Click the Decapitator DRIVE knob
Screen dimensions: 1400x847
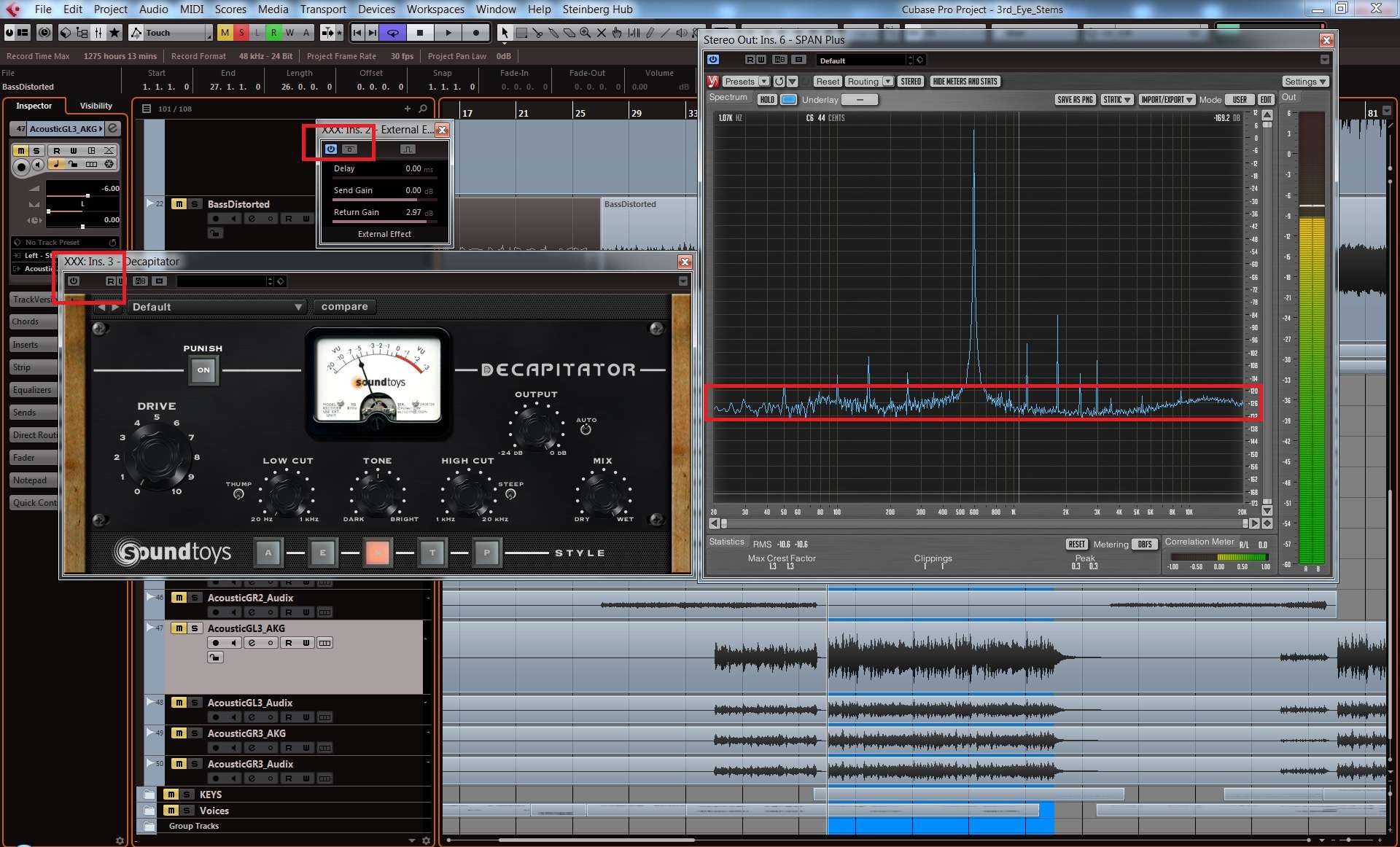pyautogui.click(x=156, y=455)
